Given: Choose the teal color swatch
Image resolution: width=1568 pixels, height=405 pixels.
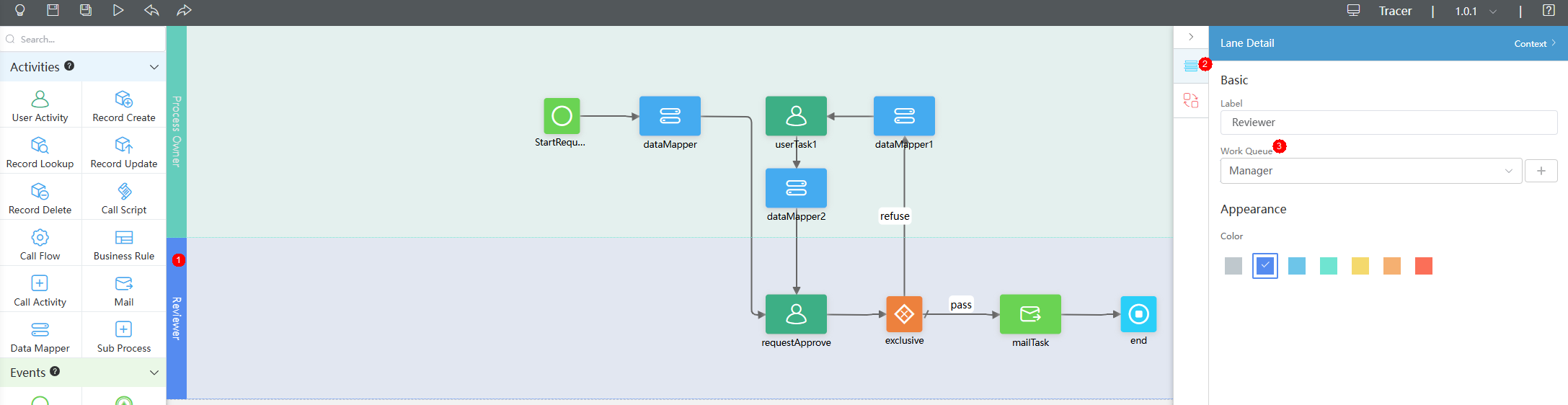Looking at the screenshot, I should (1329, 266).
